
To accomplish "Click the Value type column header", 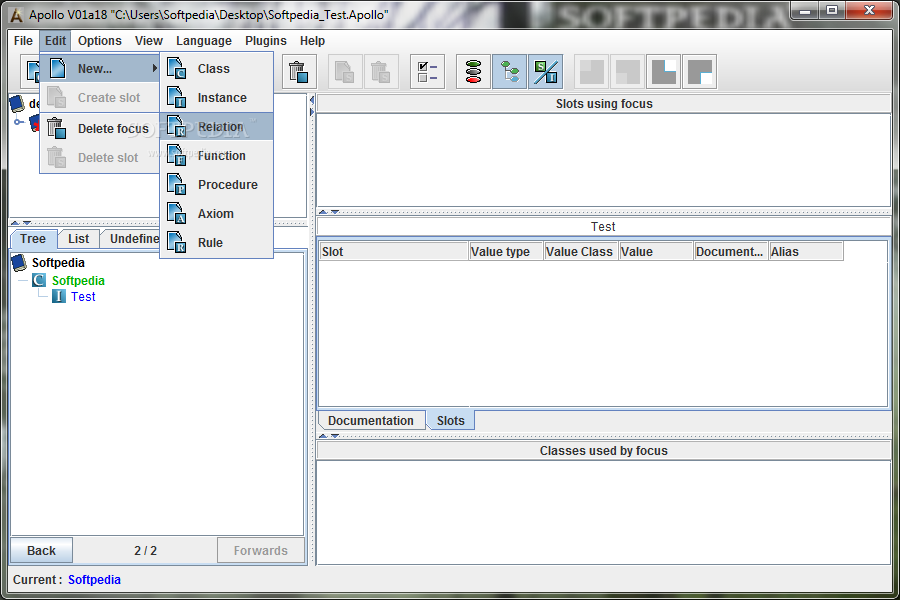I will point(506,251).
